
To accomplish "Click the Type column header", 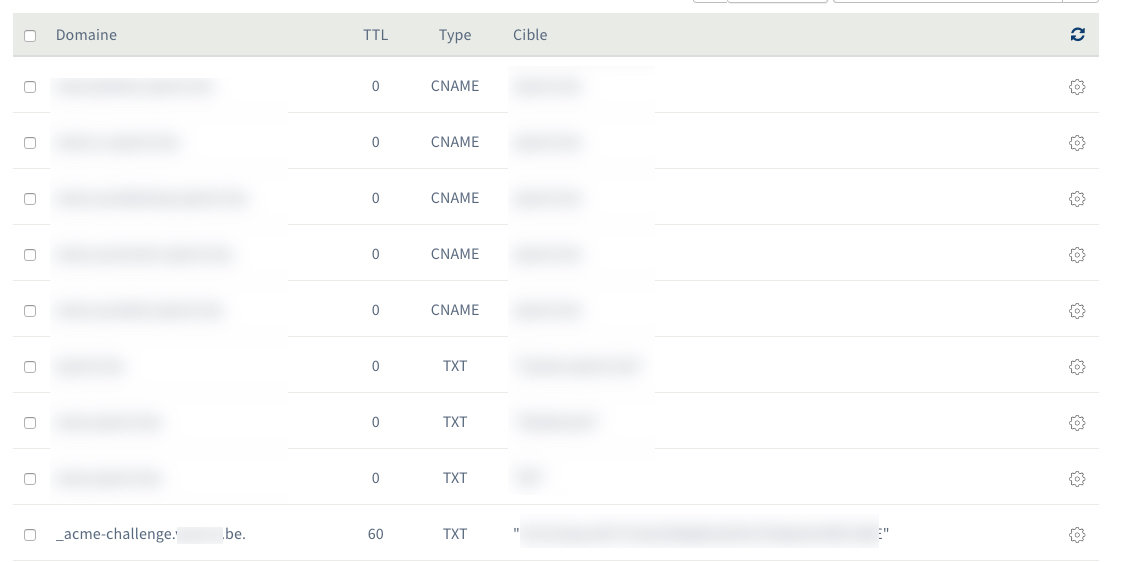I will pyautogui.click(x=455, y=35).
